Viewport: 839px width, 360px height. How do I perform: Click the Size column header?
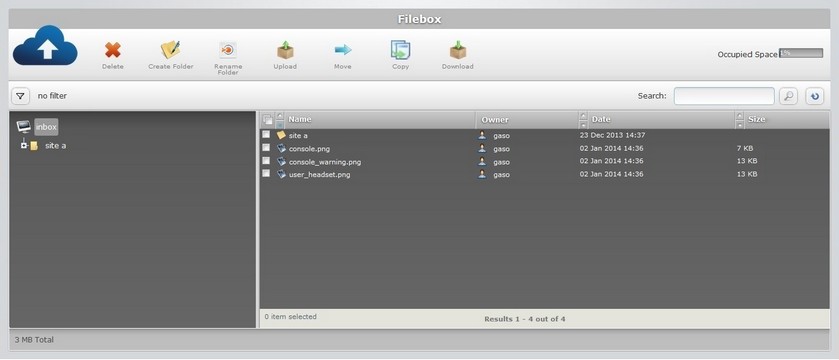coord(756,119)
